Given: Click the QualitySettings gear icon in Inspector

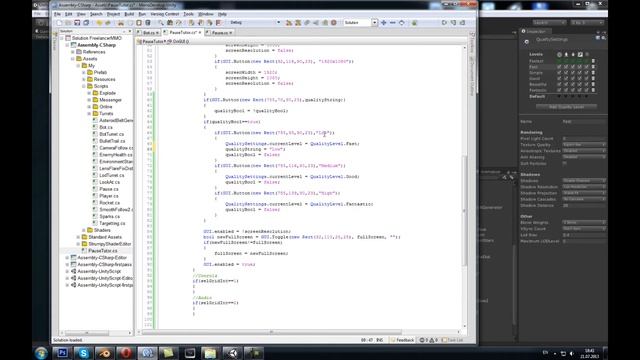Looking at the screenshot, I should 527,42.
